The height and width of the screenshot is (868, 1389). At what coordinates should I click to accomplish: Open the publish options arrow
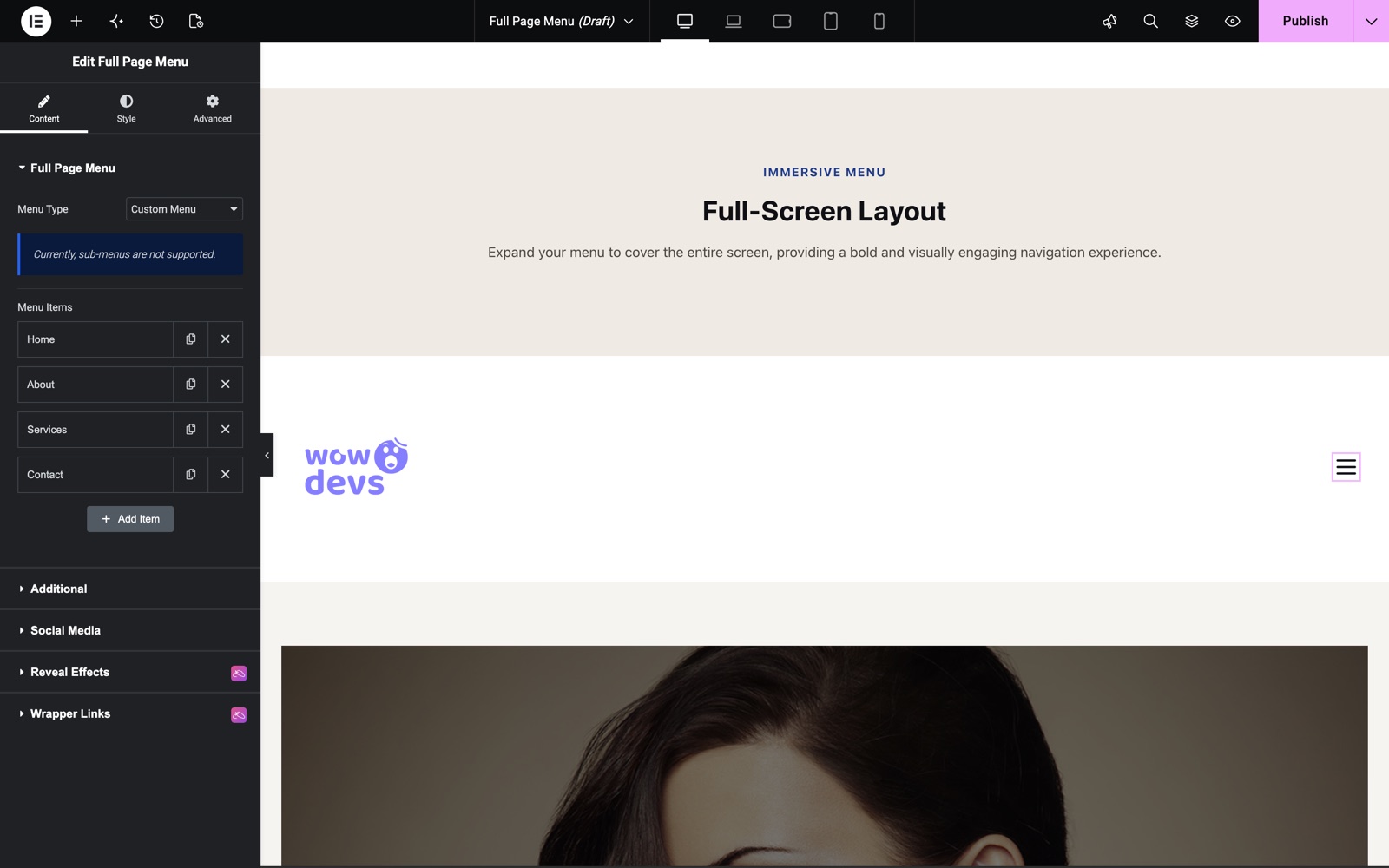[1371, 21]
